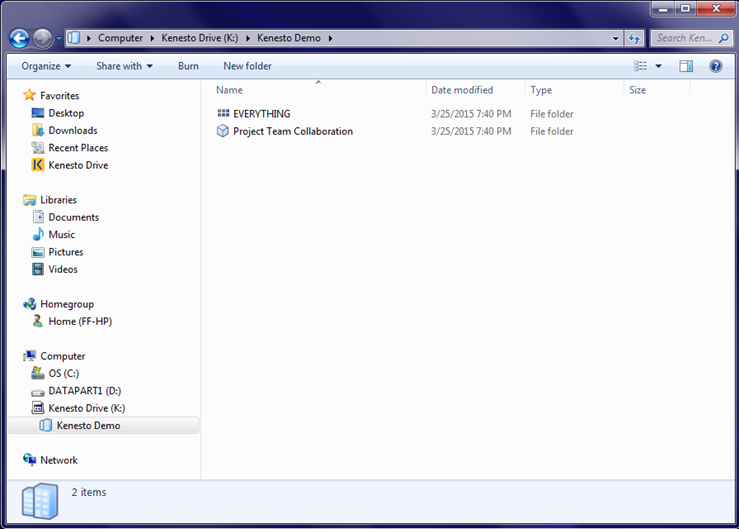Viewport: 739px width, 529px height.
Task: Open the More view options dropdown
Action: click(x=658, y=66)
